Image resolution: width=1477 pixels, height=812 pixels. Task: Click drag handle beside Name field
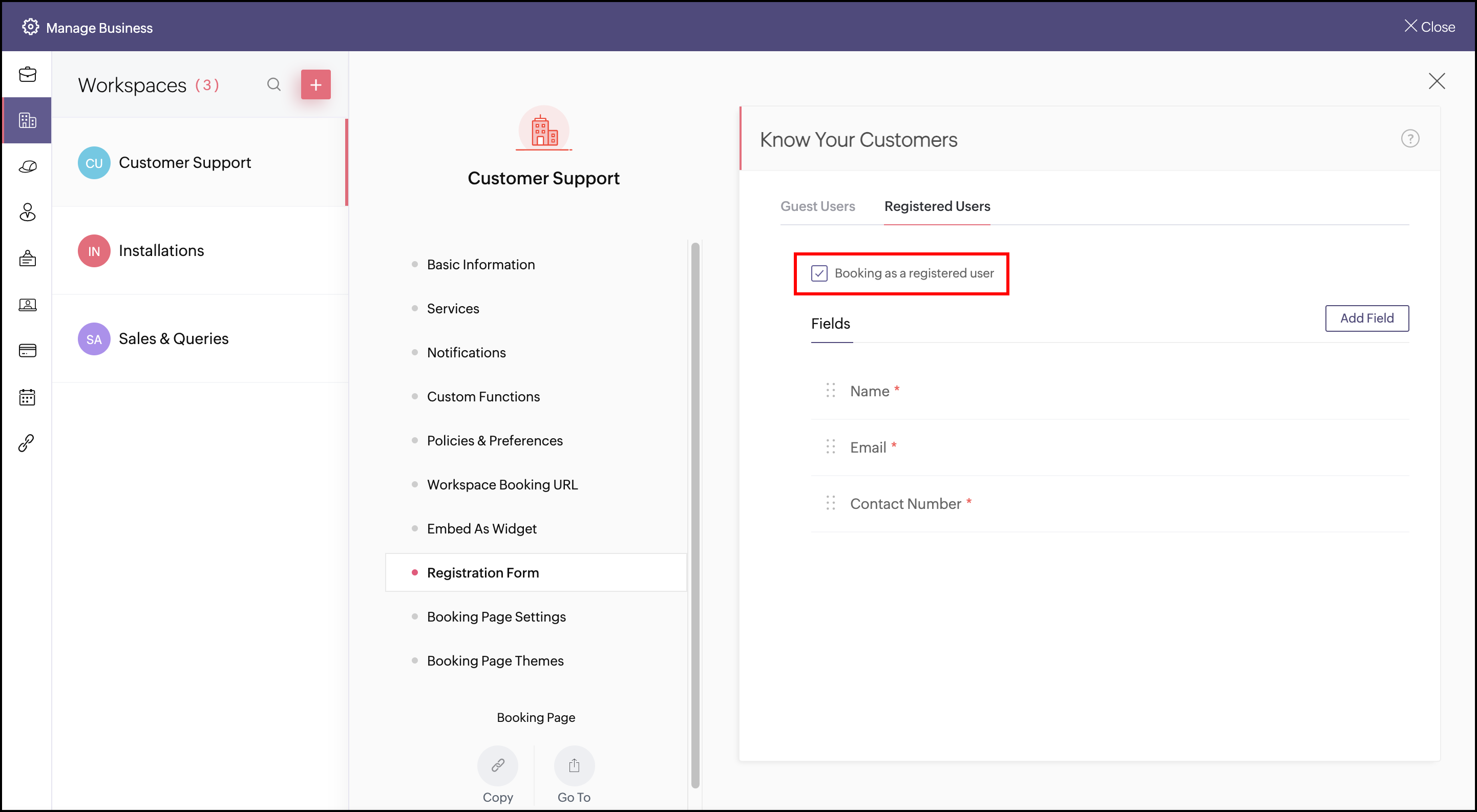tap(830, 391)
